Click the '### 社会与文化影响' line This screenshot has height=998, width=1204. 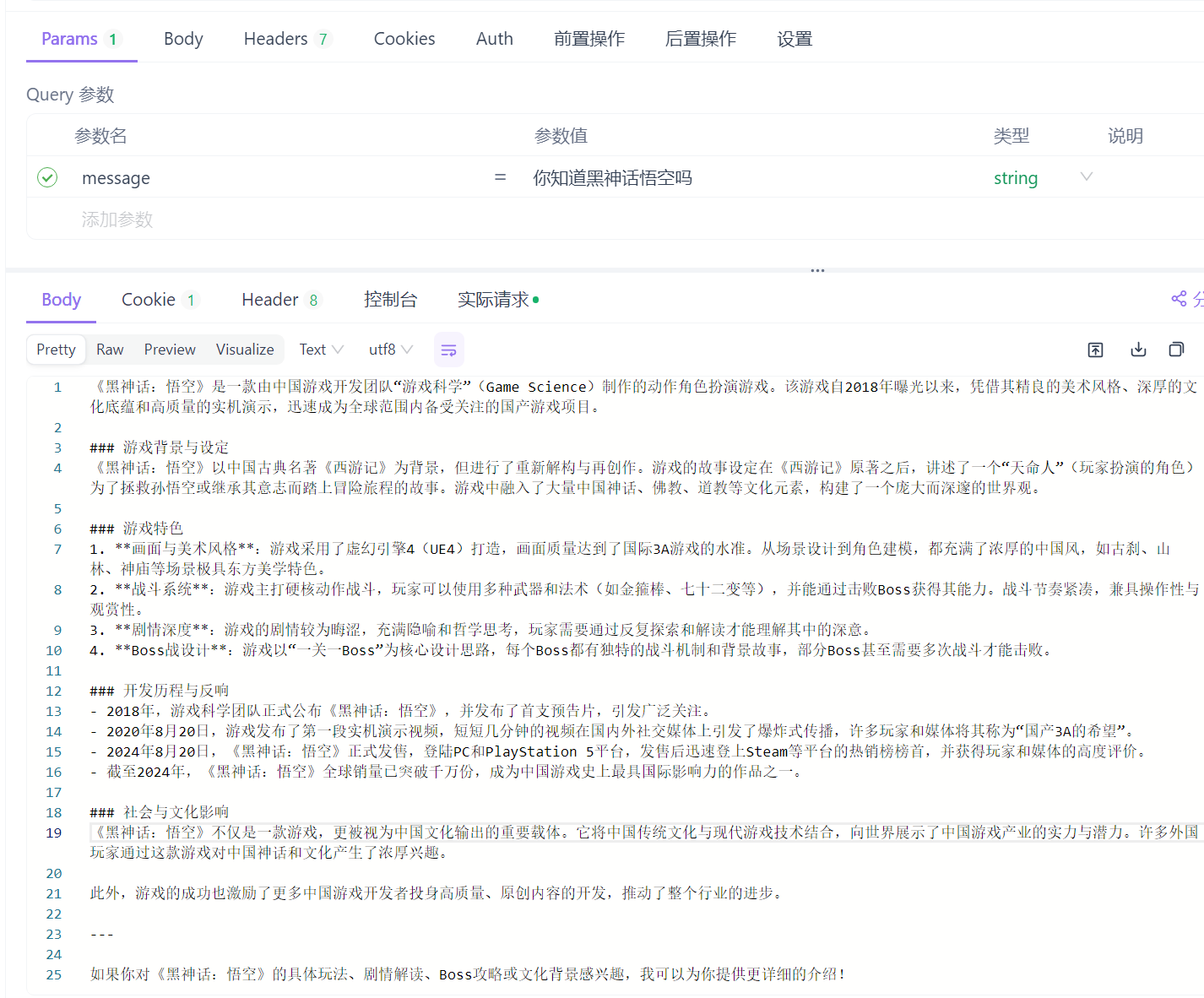point(160,812)
